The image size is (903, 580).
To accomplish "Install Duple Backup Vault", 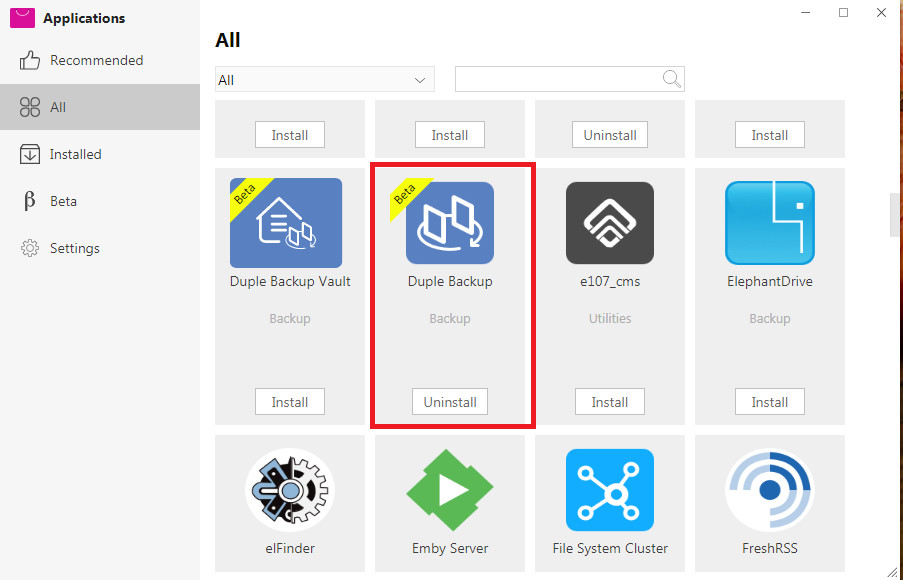I will pos(290,401).
